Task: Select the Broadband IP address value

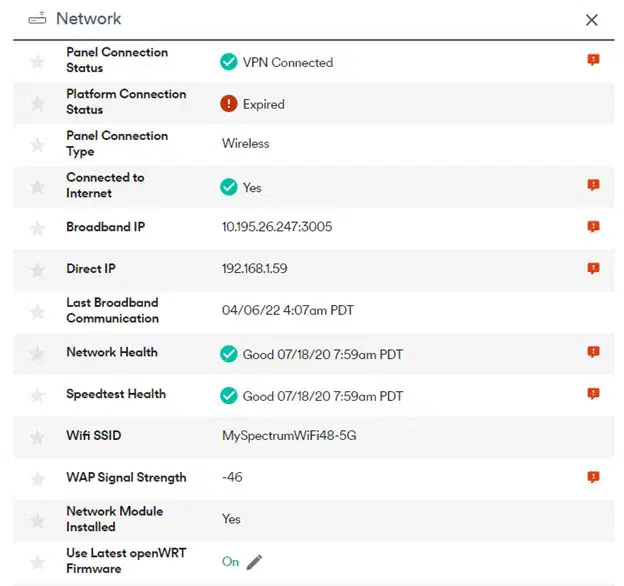Action: 277,227
